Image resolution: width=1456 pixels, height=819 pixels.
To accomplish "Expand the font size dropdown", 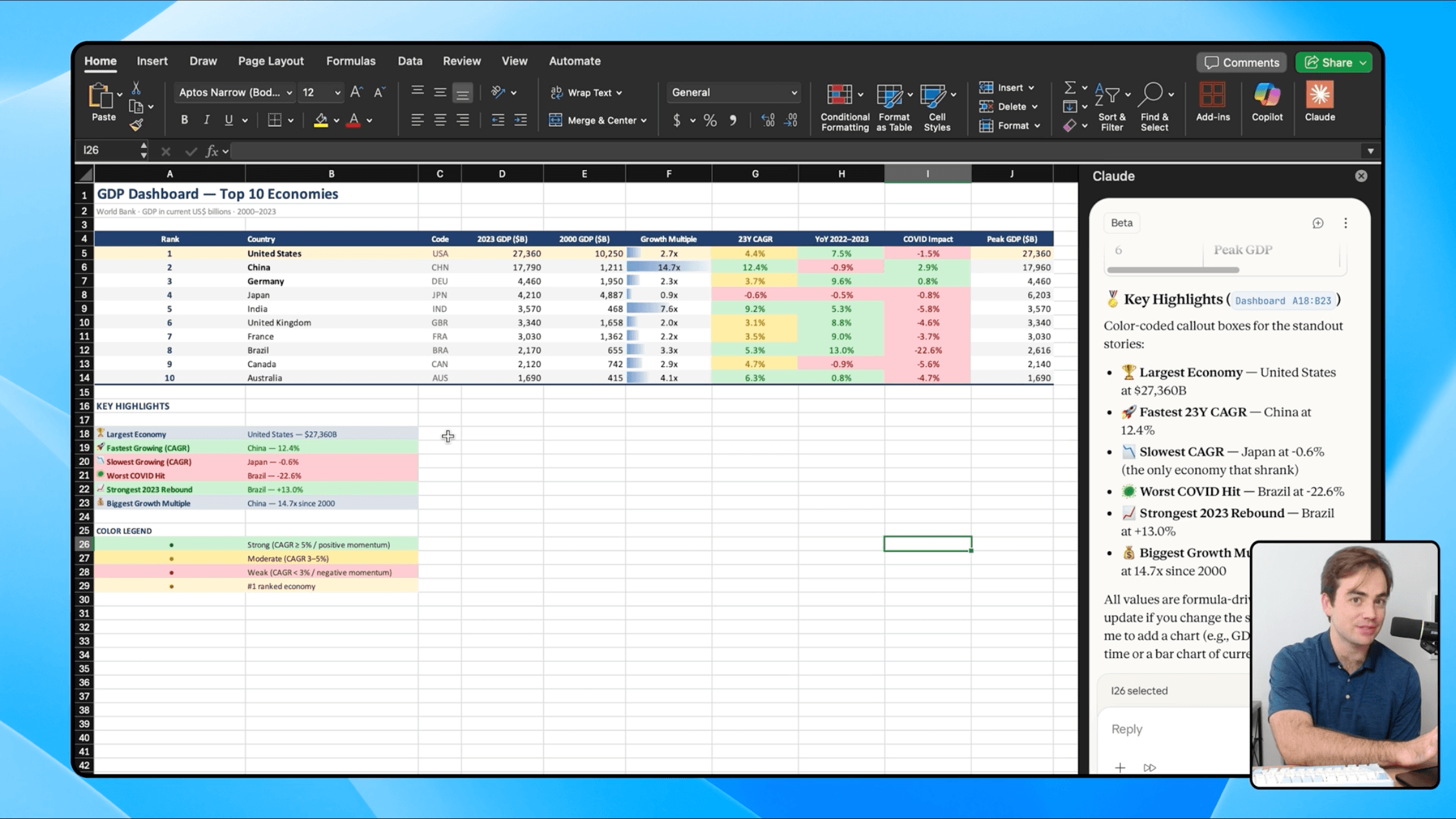I will (338, 92).
